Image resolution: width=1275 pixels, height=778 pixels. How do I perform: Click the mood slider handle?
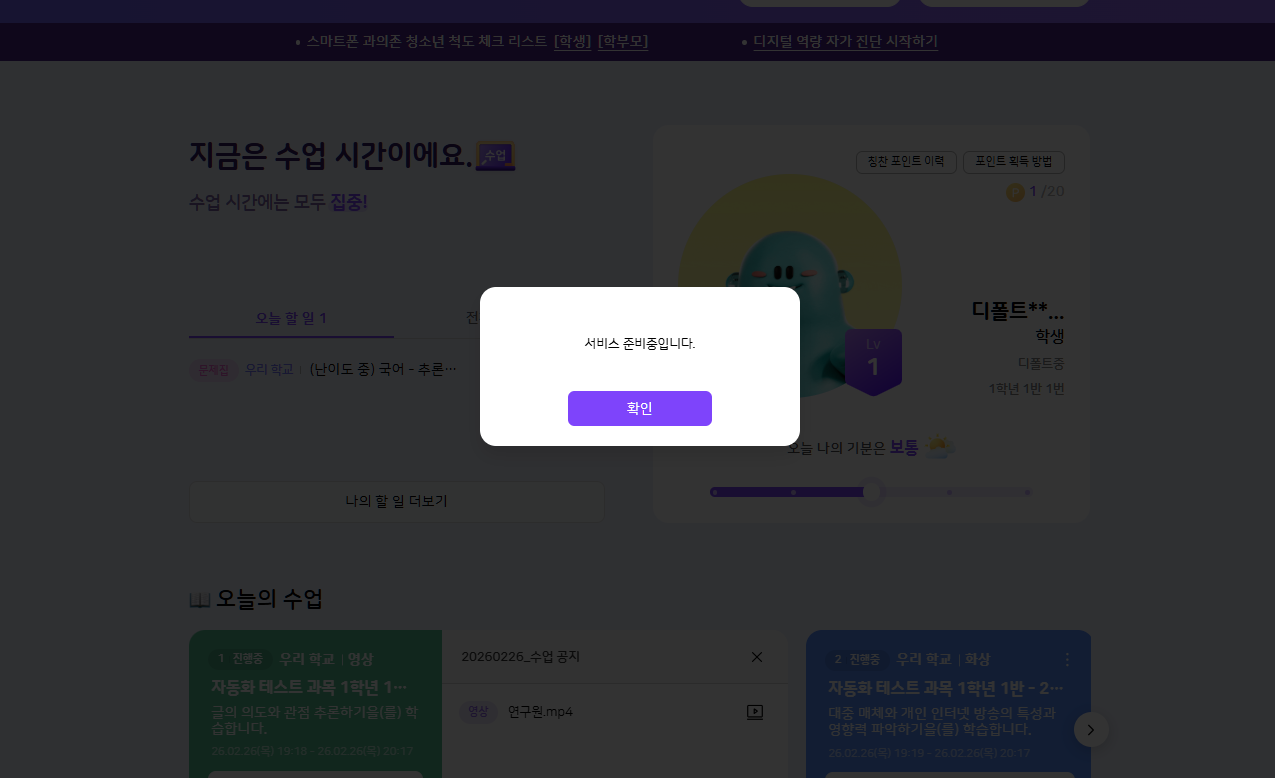pos(872,492)
